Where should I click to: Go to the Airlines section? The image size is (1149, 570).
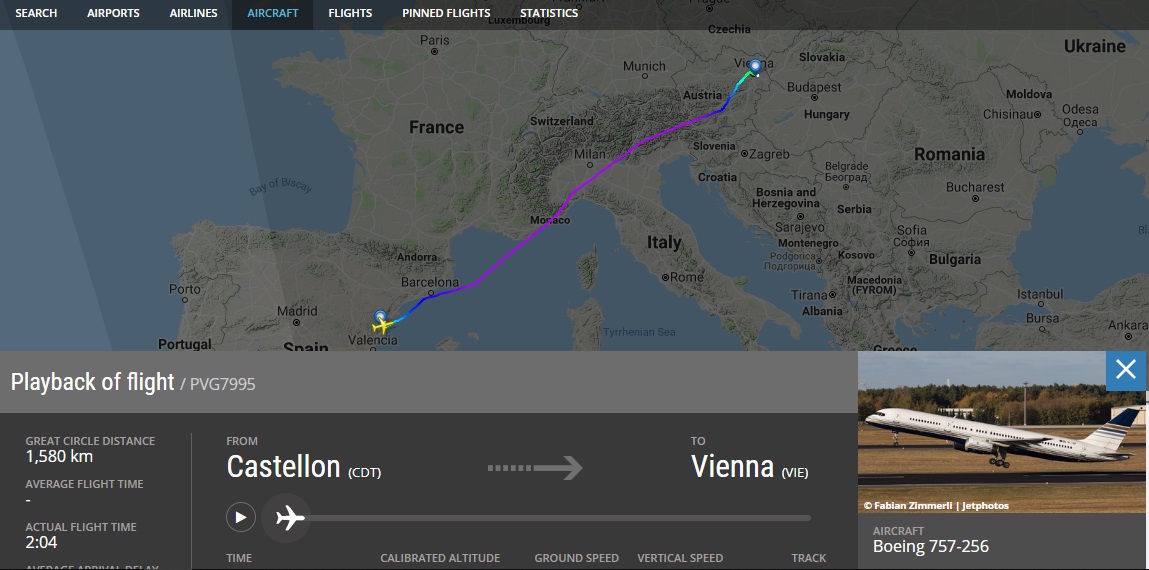[x=194, y=13]
